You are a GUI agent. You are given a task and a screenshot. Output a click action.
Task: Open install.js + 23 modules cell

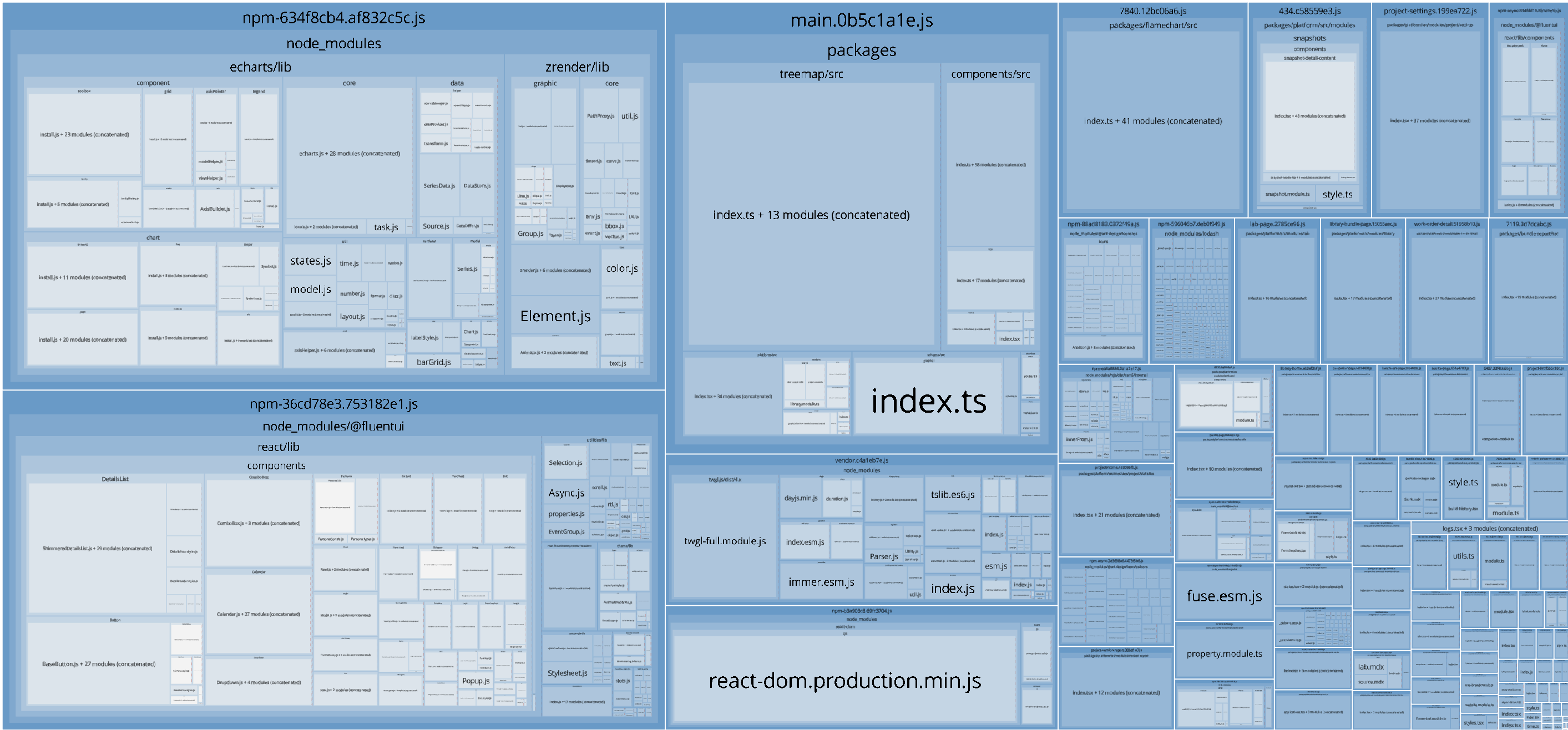[84, 134]
